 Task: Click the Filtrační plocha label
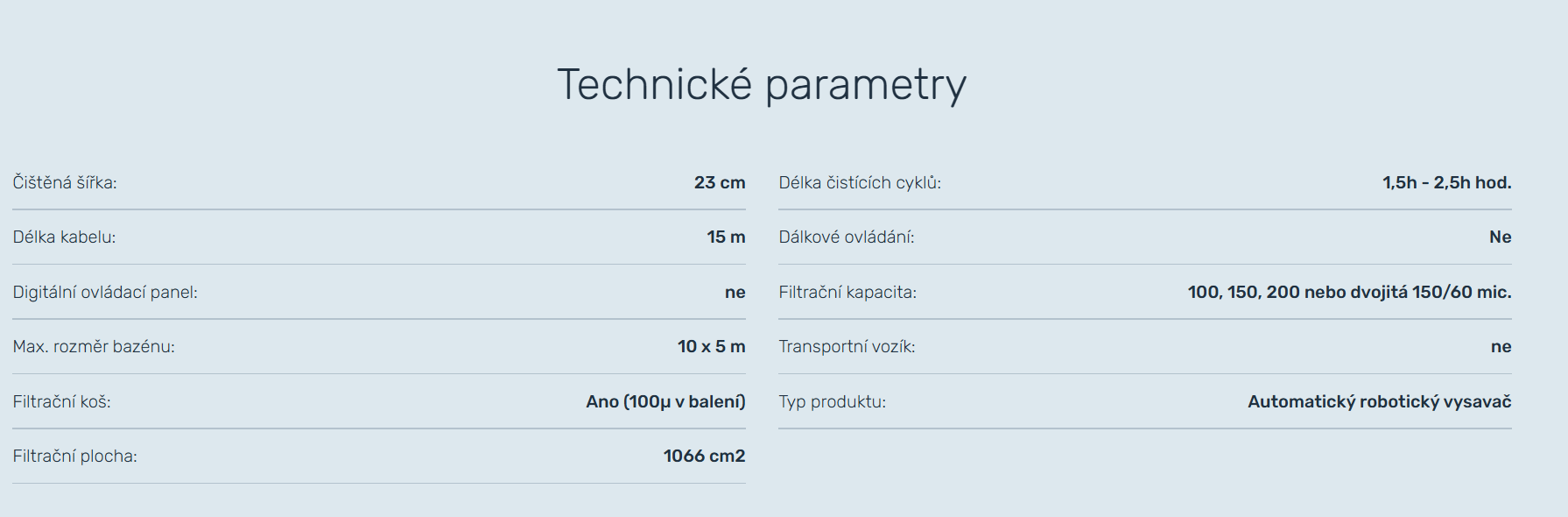(74, 456)
